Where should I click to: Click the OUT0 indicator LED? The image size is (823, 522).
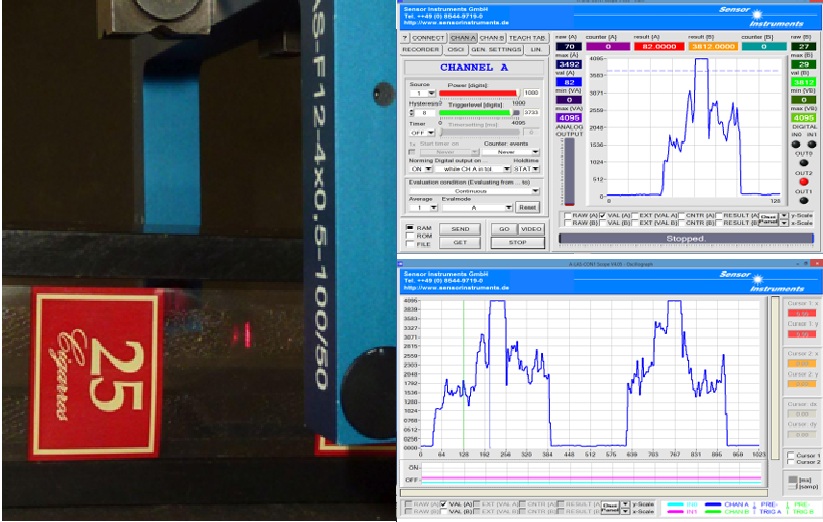804,163
